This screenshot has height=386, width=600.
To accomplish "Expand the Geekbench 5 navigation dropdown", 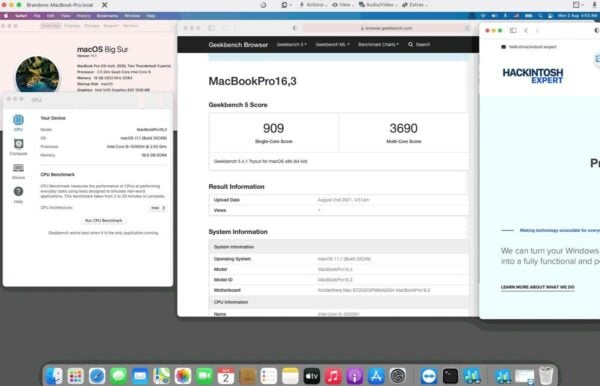I will coord(292,44).
